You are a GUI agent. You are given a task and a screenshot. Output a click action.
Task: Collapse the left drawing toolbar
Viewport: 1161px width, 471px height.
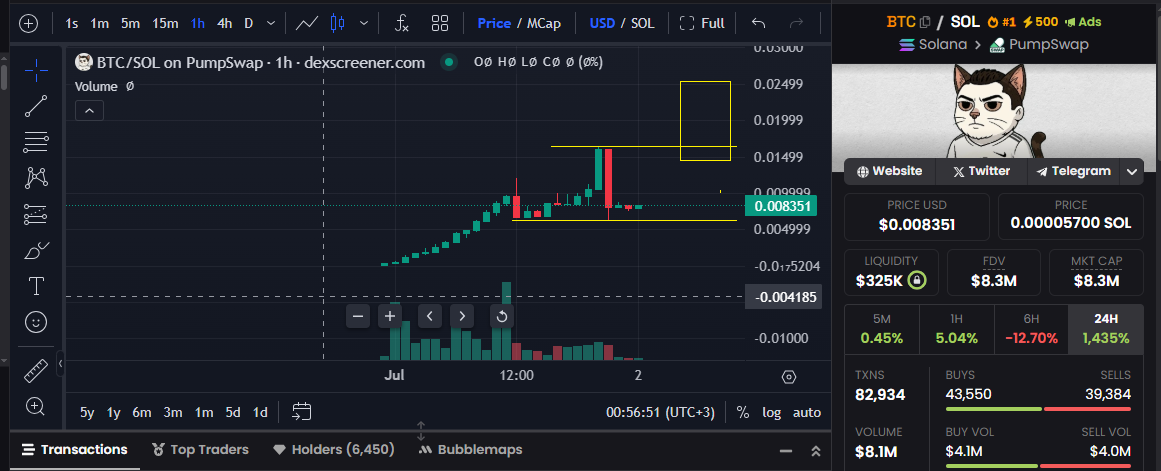pos(60,363)
